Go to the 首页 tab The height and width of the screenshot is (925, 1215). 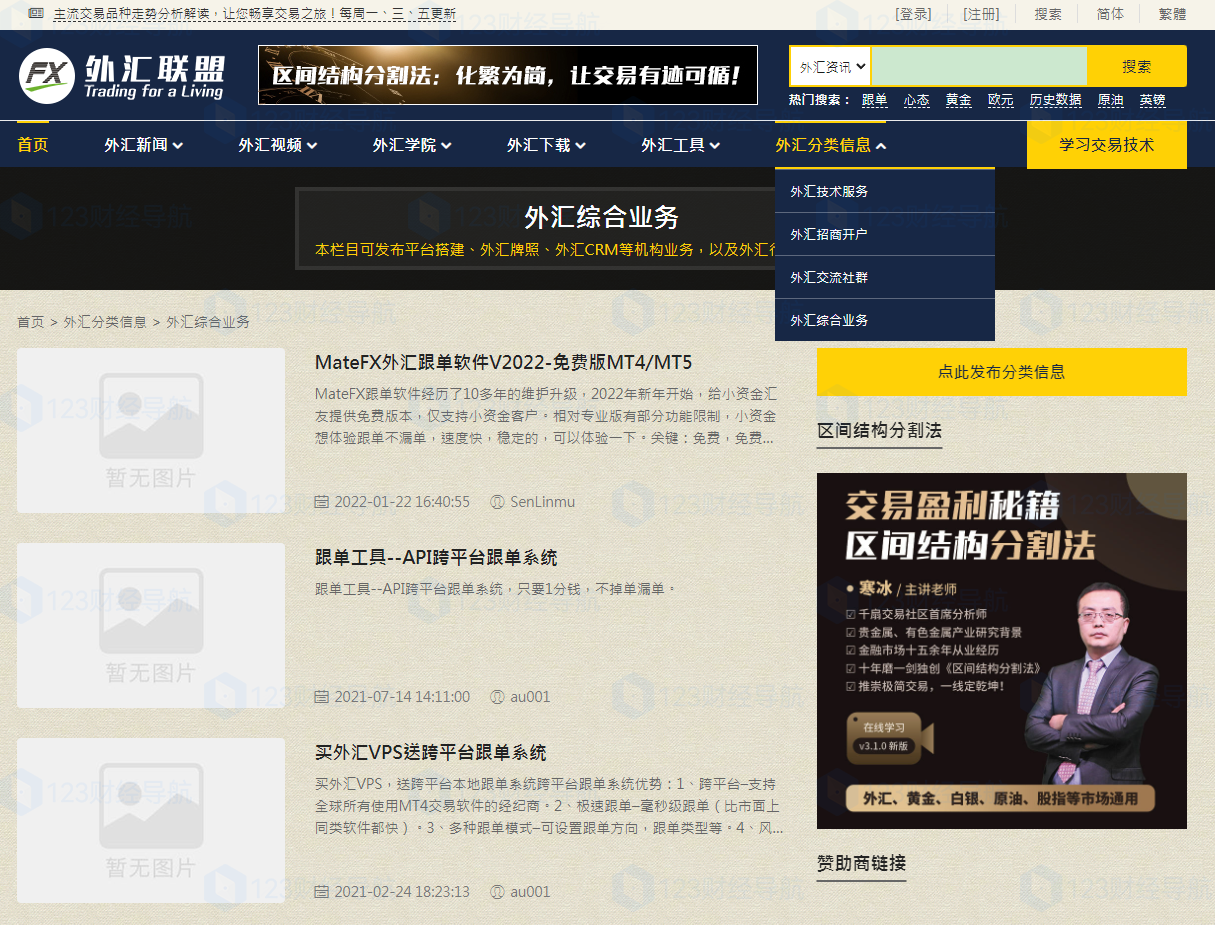tap(33, 145)
